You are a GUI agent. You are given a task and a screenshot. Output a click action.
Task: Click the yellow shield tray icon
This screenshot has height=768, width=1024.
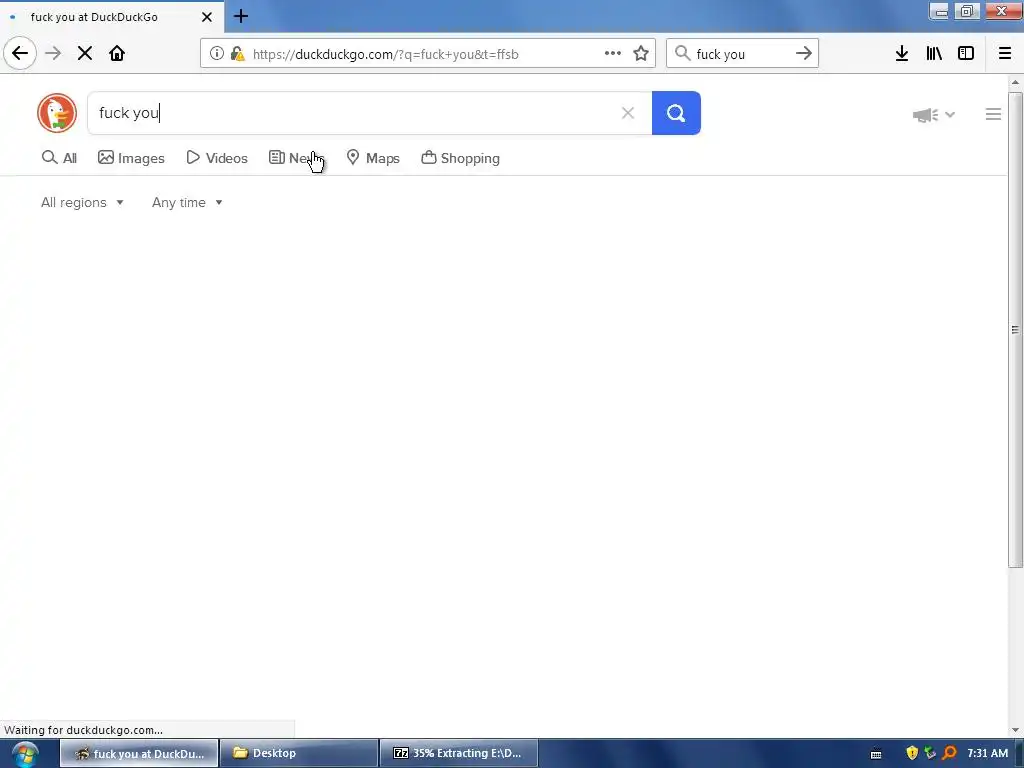(x=912, y=753)
